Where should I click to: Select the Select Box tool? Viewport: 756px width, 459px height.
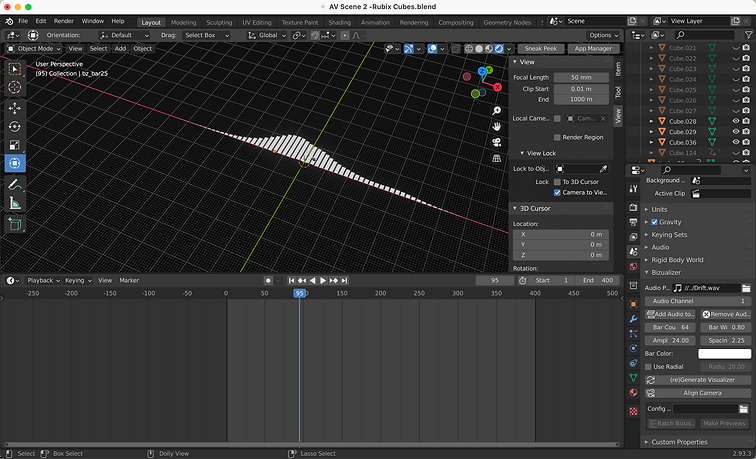click(x=15, y=69)
